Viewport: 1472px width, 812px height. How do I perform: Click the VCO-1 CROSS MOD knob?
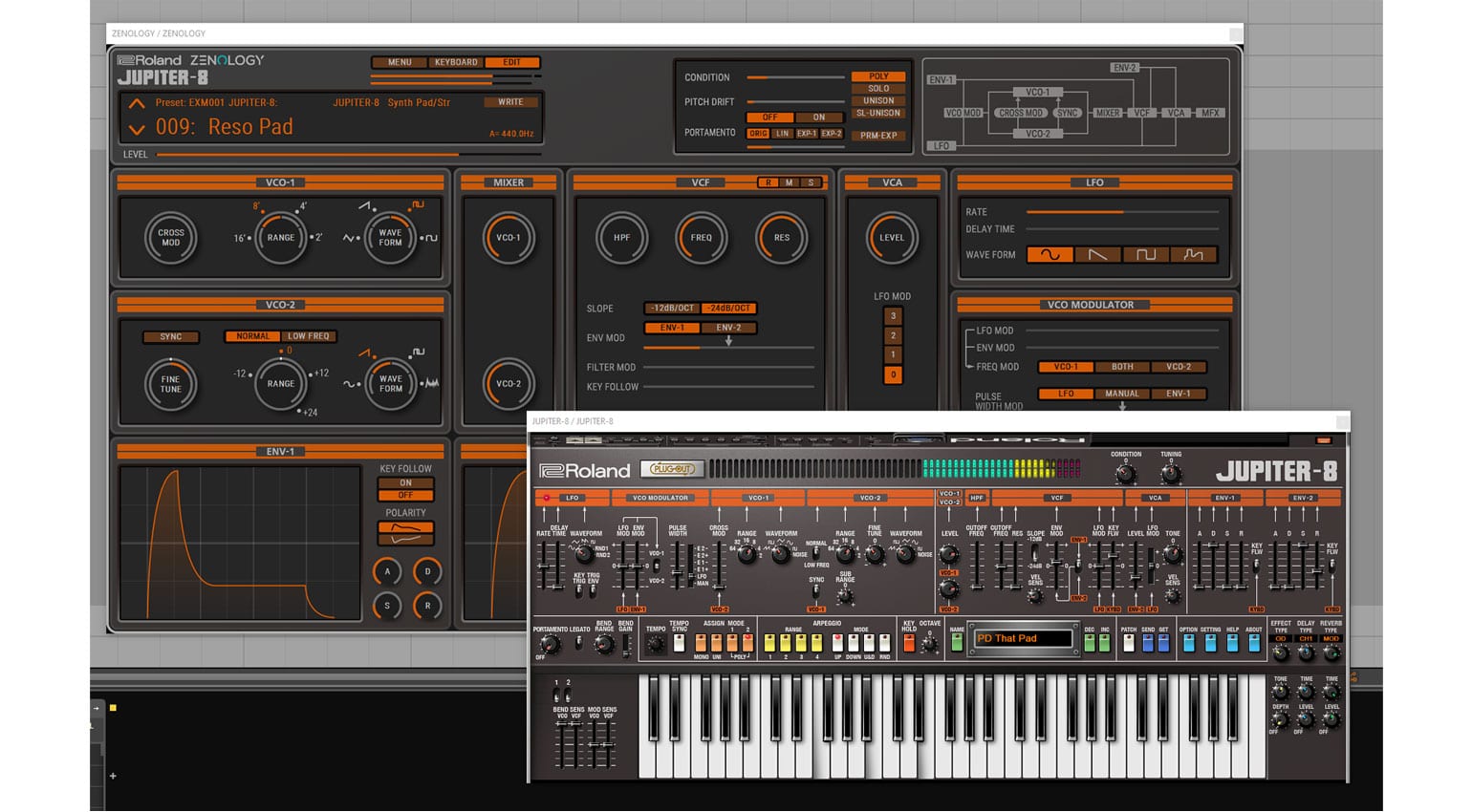(x=171, y=238)
